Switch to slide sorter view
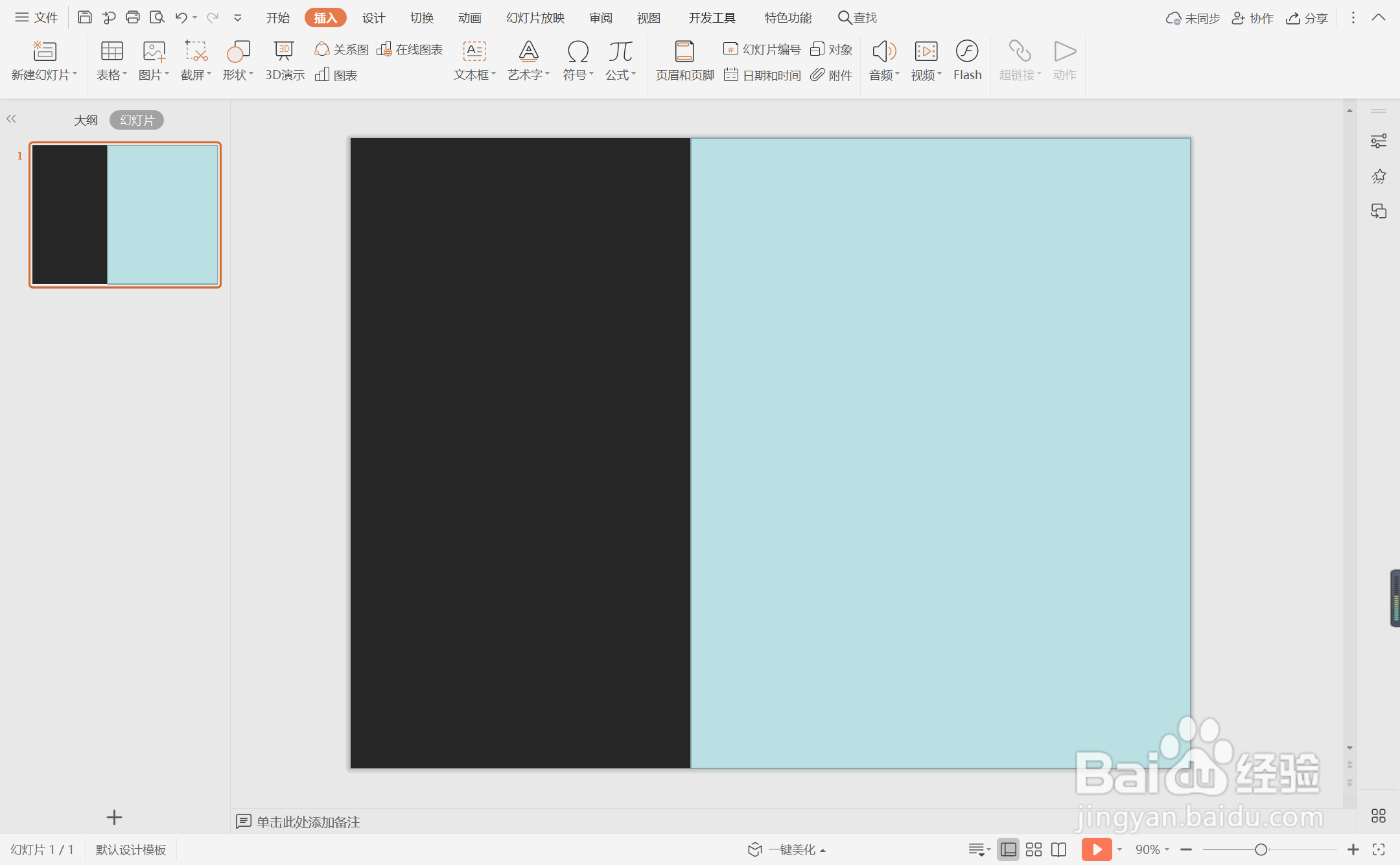Viewport: 1400px width, 865px height. (1034, 849)
